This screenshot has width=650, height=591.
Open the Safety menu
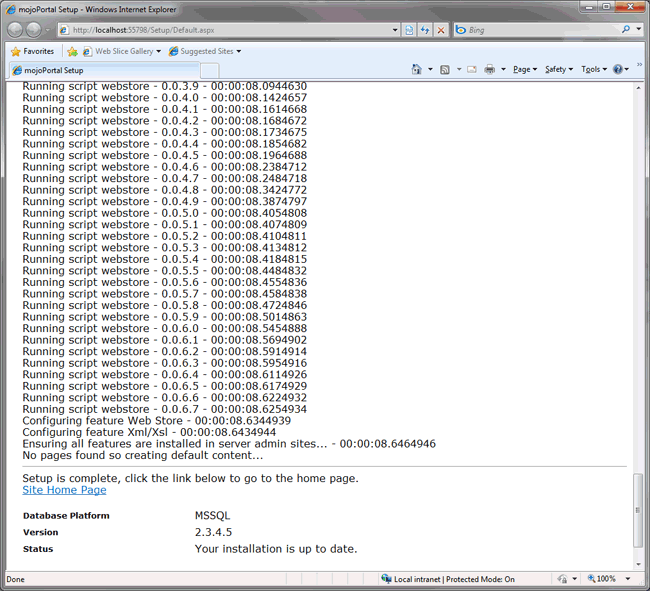point(557,70)
